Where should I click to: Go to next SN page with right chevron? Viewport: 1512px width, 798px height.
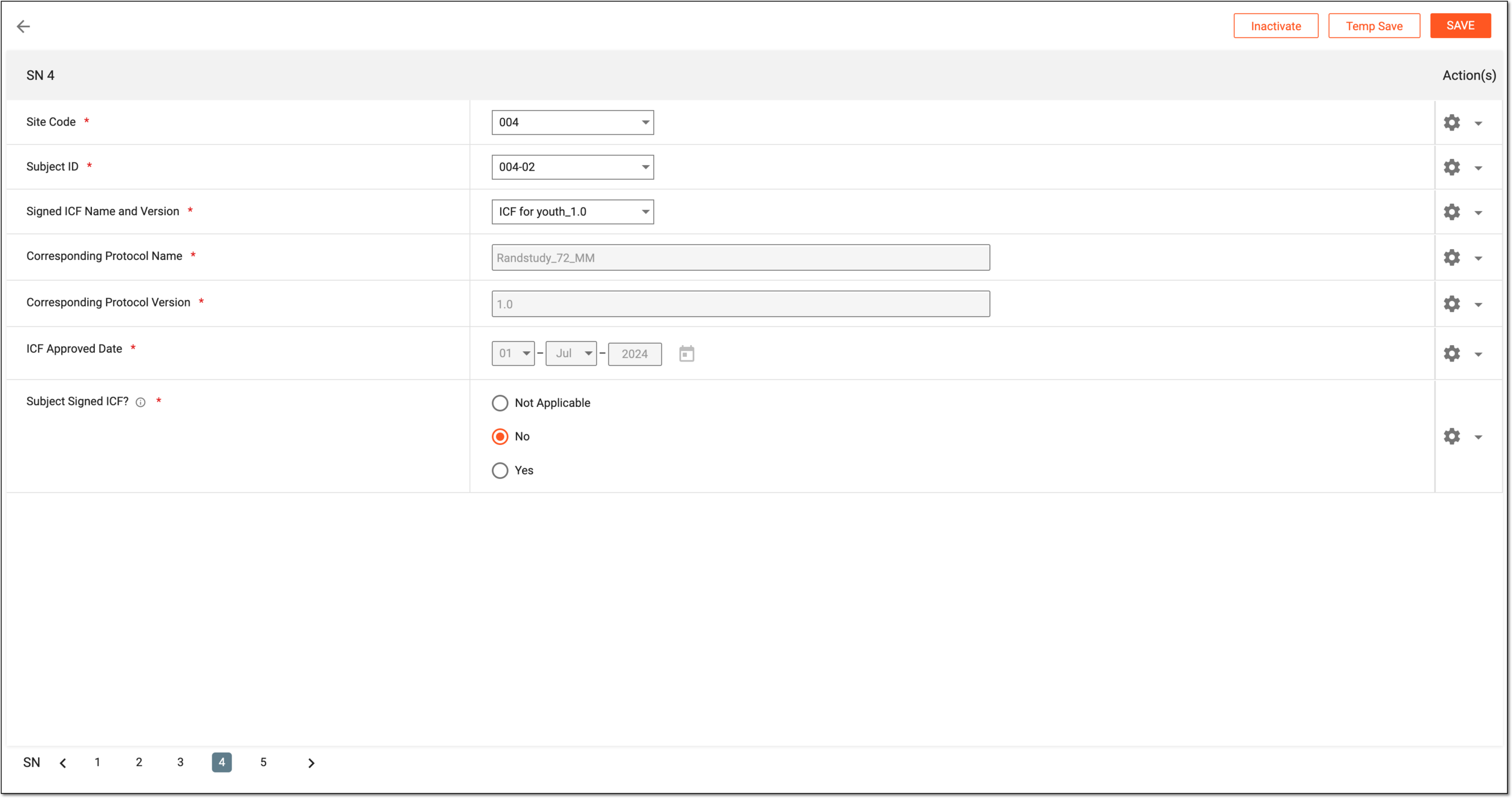(x=311, y=763)
